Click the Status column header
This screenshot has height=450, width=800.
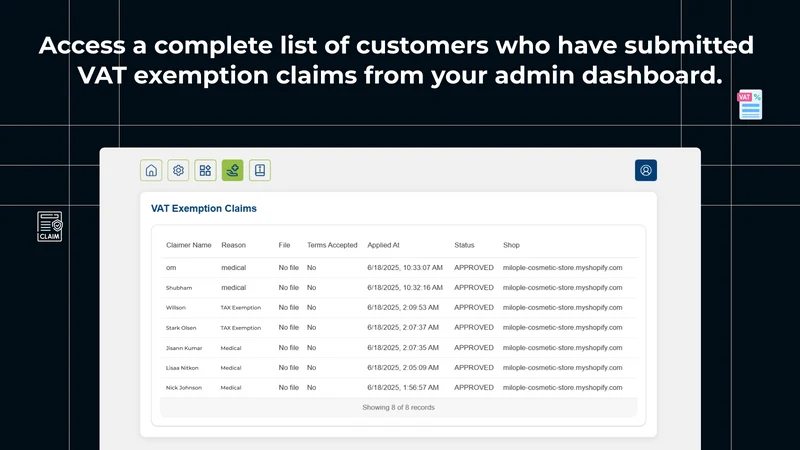pos(464,245)
